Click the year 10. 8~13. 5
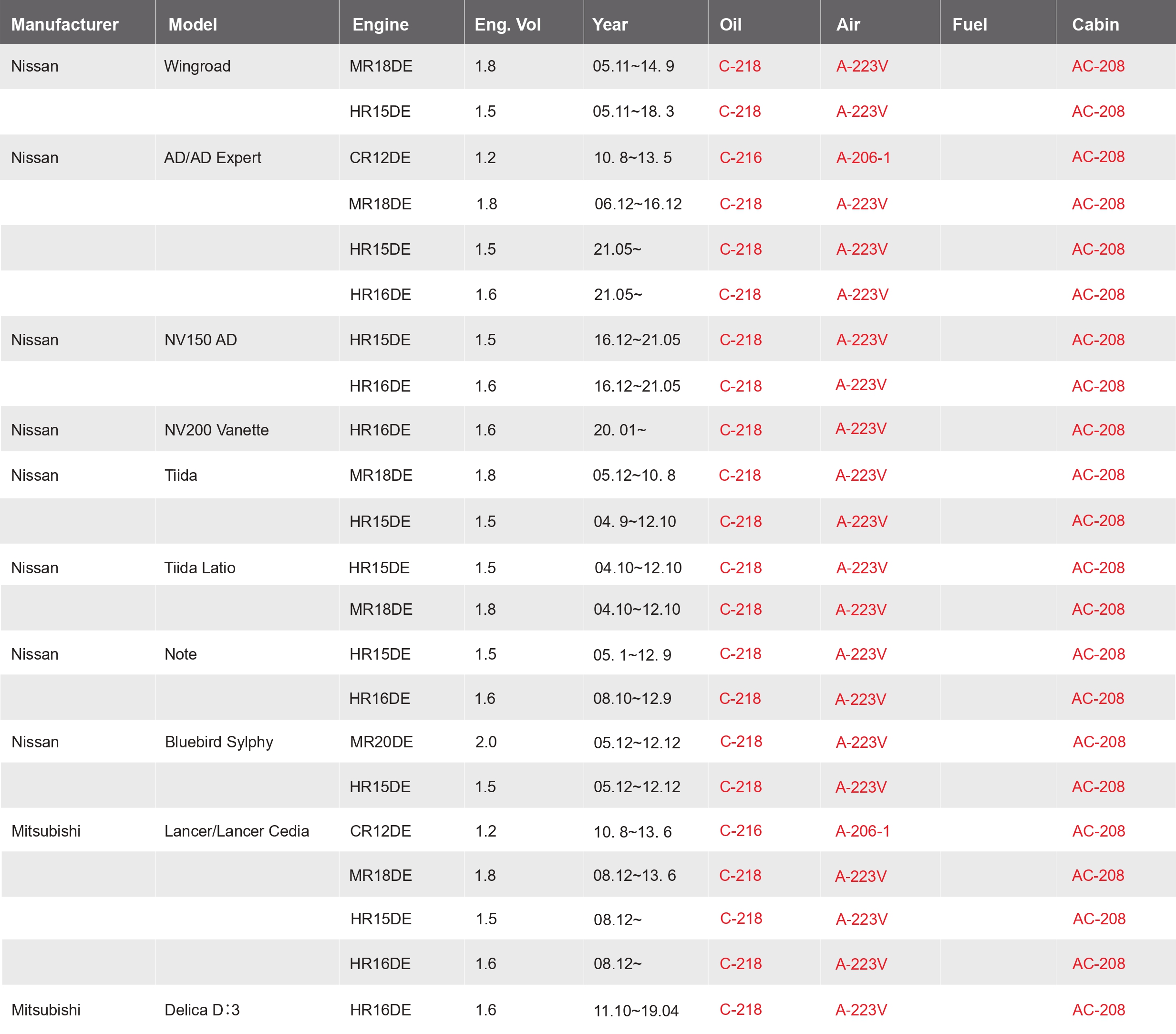This screenshot has height=1034, width=1176. (x=633, y=158)
